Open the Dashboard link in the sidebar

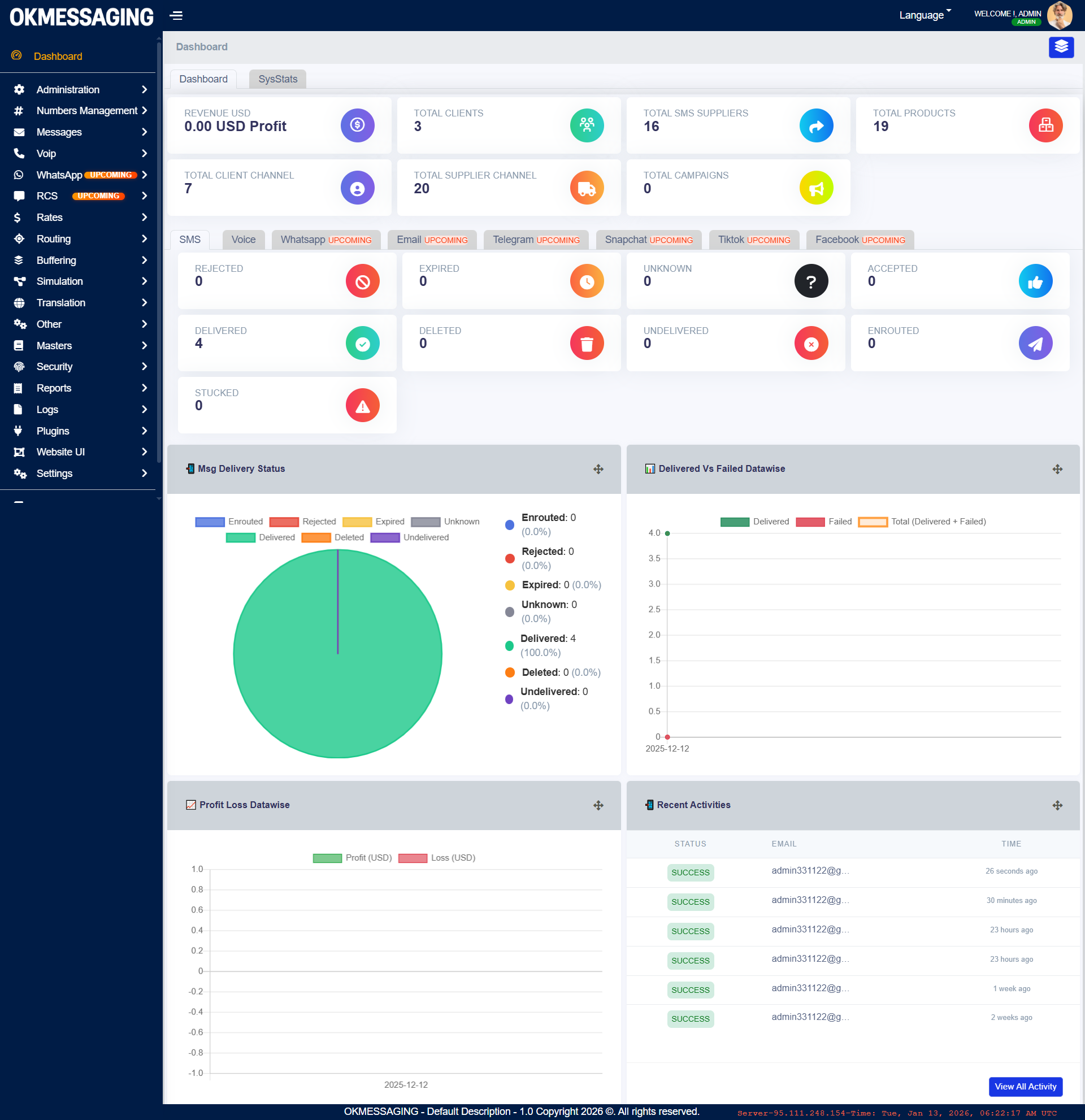pos(58,56)
